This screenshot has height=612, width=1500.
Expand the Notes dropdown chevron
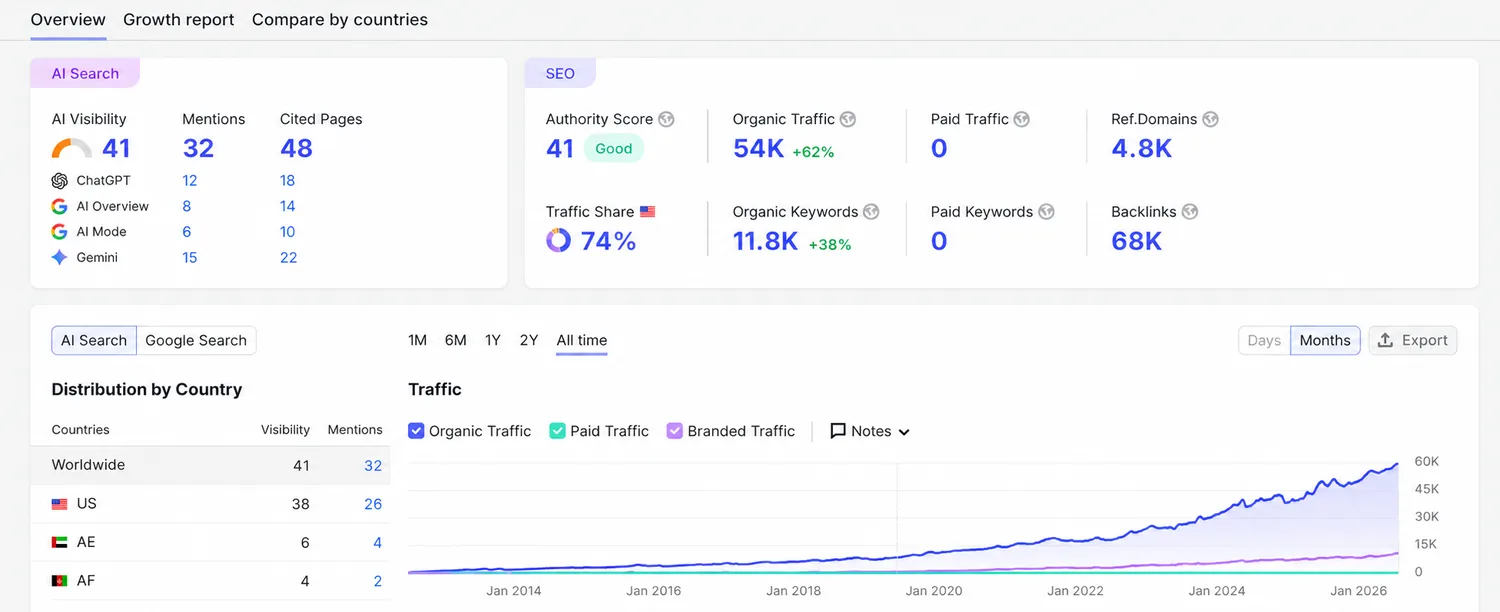(904, 432)
